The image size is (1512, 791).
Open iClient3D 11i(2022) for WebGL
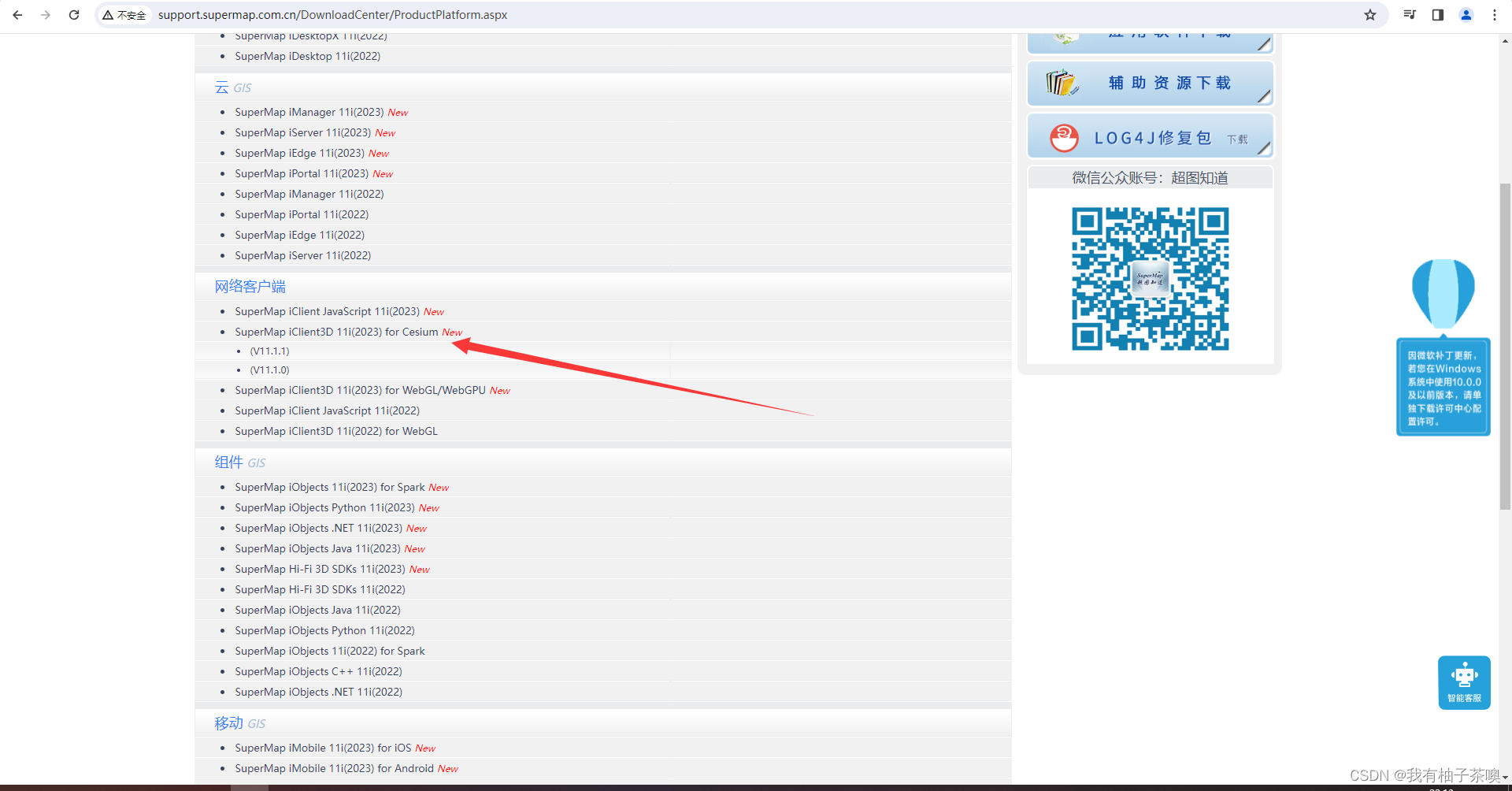tap(336, 431)
